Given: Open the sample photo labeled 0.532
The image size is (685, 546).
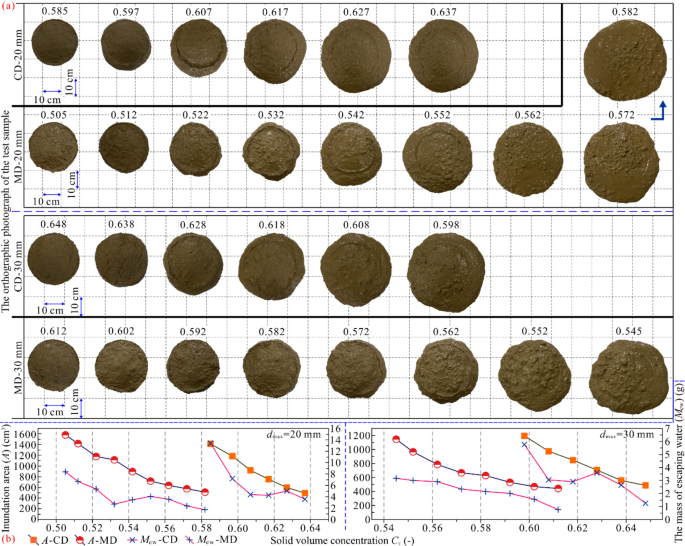Looking at the screenshot, I should point(271,151).
